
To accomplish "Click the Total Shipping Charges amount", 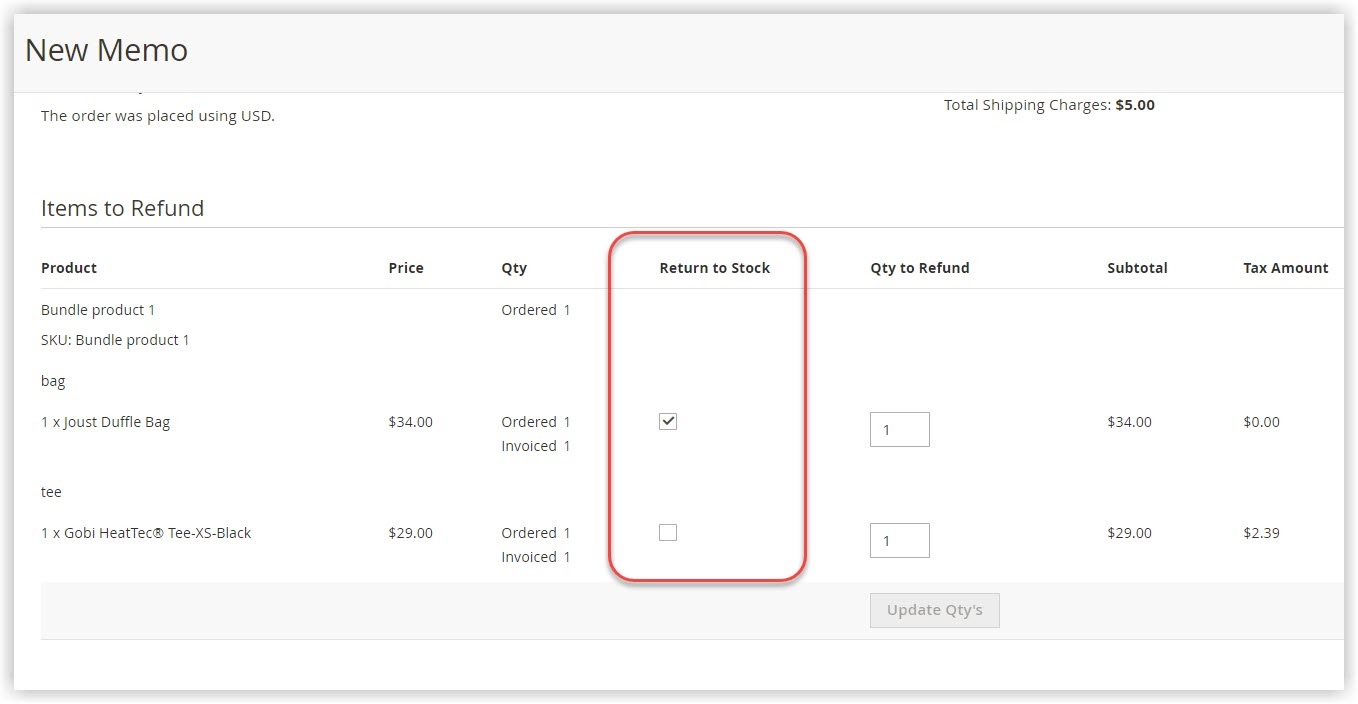I will (x=1135, y=104).
